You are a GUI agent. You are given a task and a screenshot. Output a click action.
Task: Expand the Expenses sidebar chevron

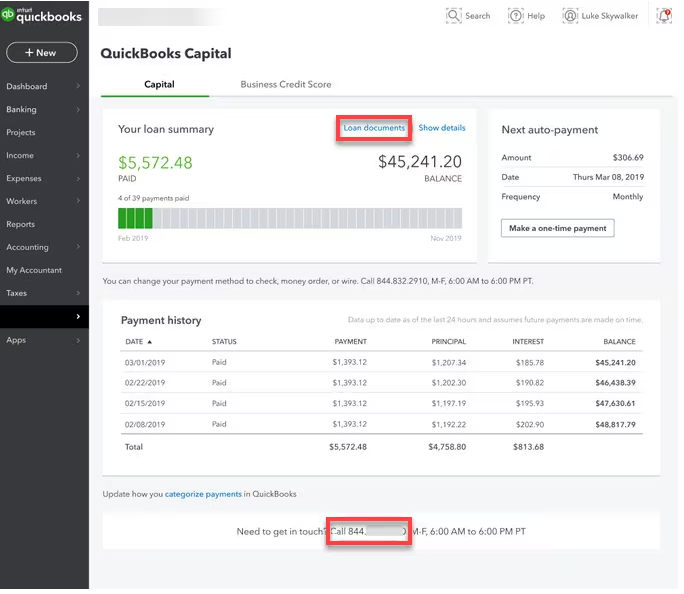(x=78, y=179)
